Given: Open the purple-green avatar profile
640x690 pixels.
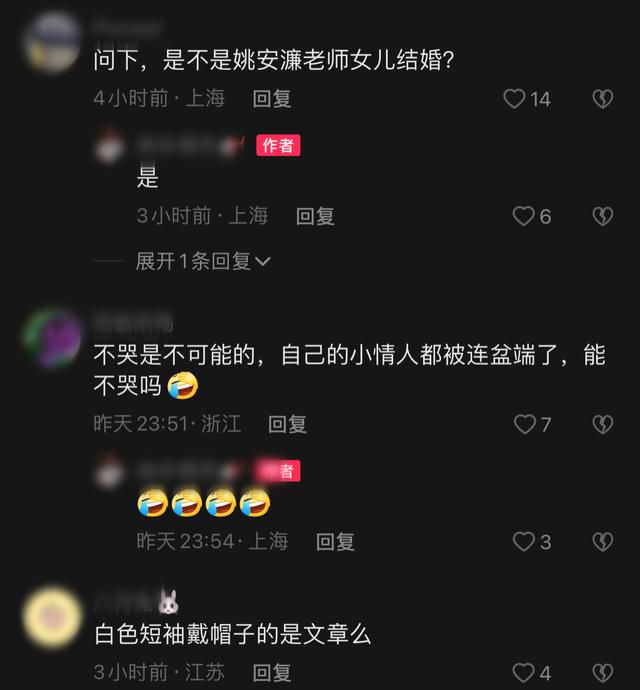Looking at the screenshot, I should click(x=53, y=338).
